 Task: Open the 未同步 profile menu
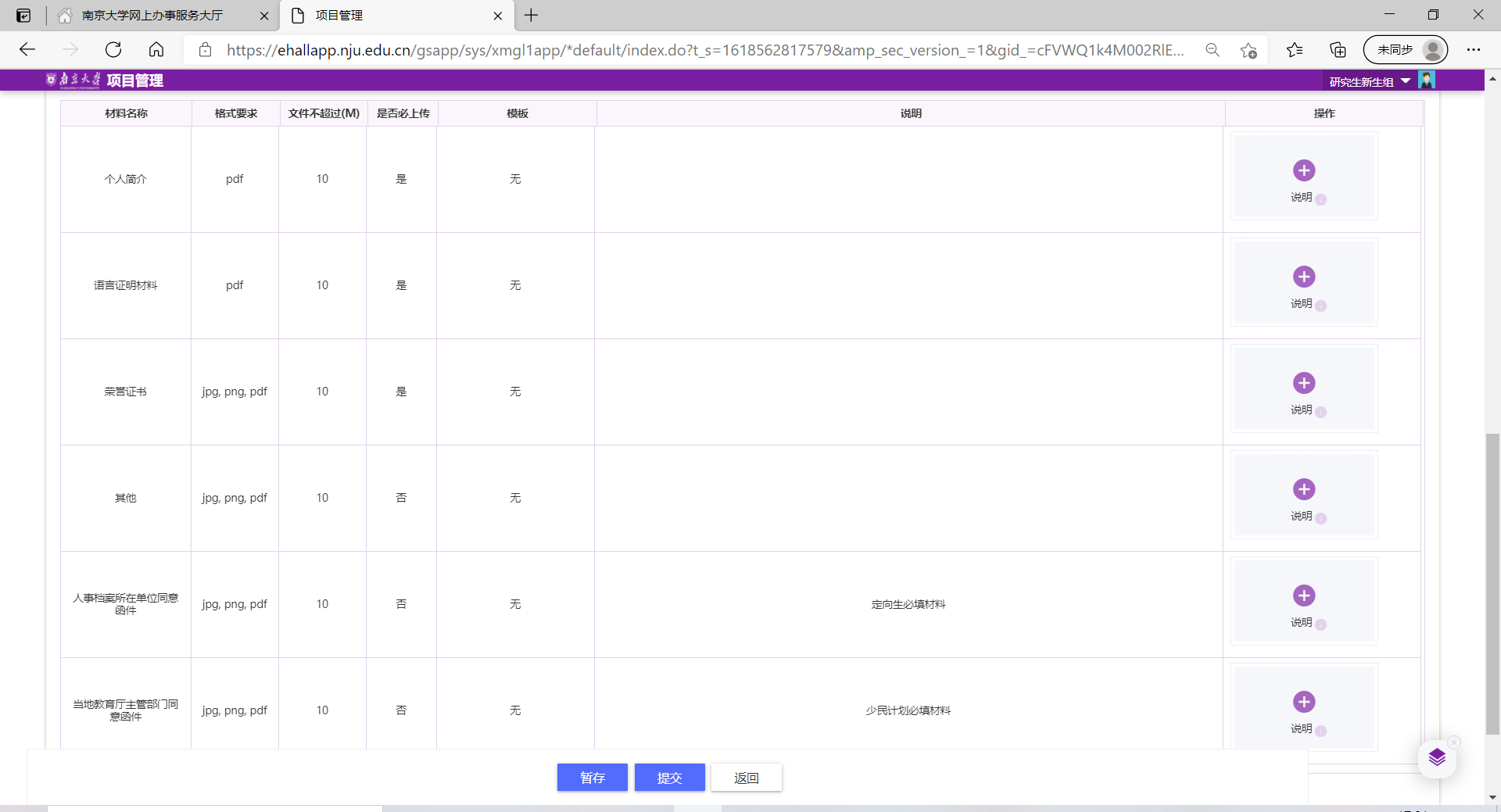click(x=1405, y=50)
